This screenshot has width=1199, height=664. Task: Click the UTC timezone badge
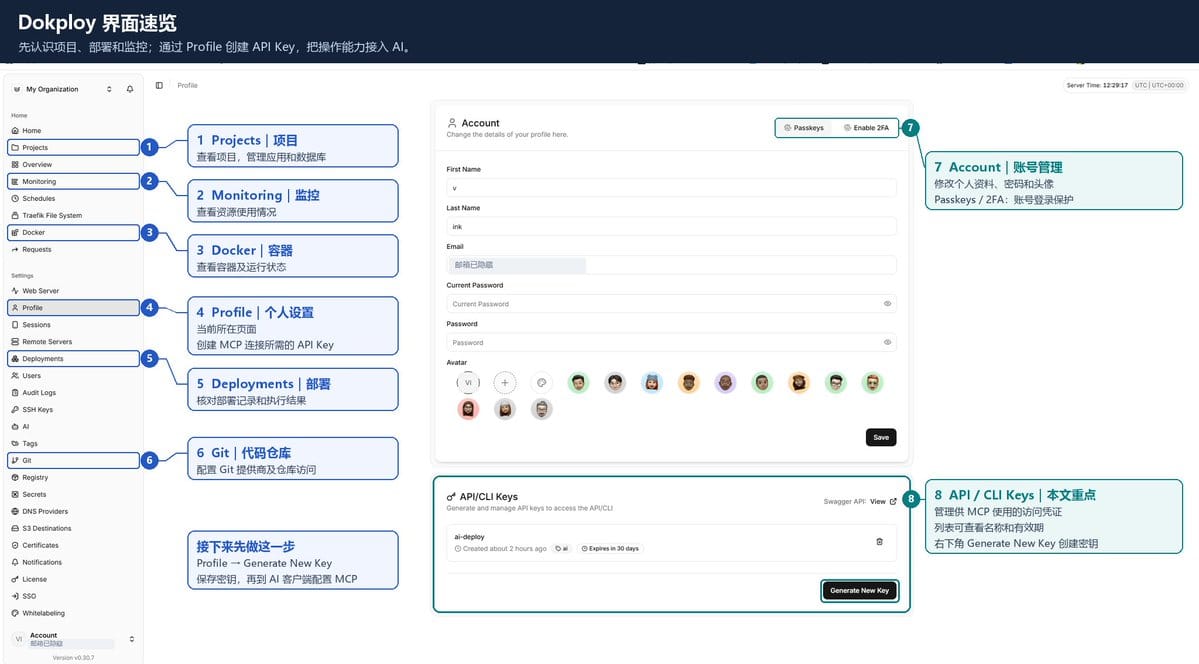(1159, 86)
